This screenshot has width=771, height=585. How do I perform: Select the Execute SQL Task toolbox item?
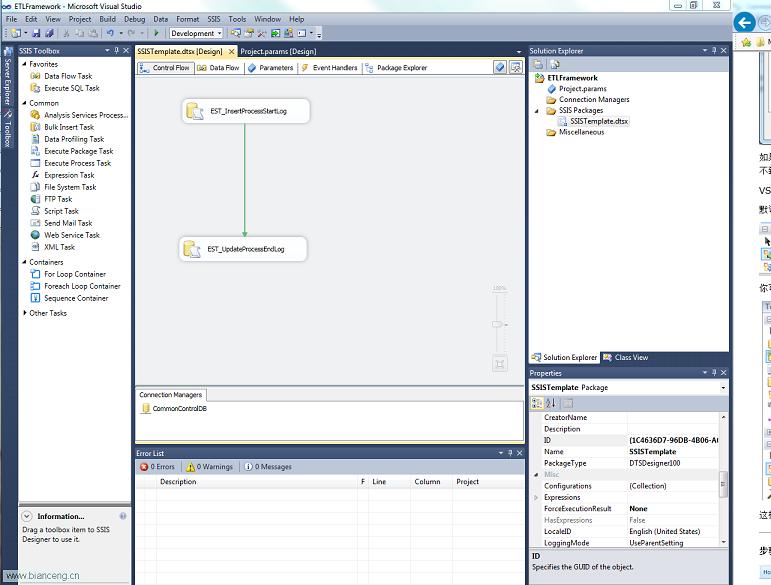[72, 88]
